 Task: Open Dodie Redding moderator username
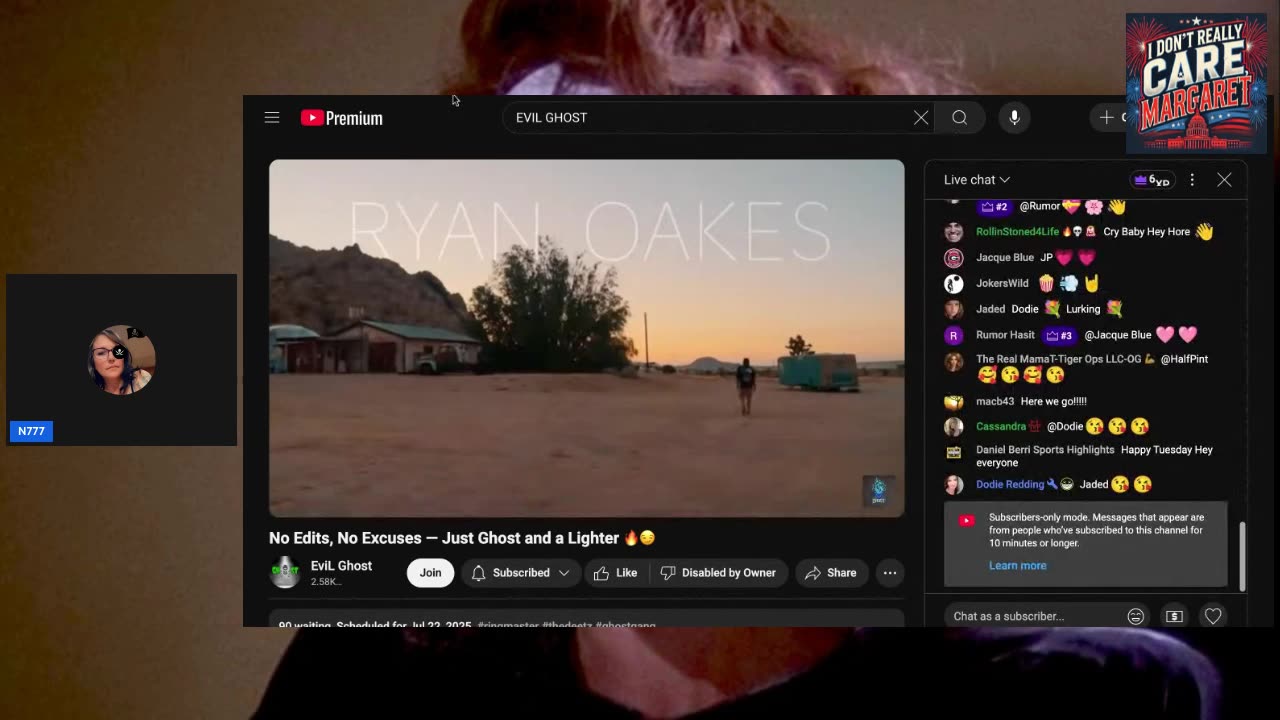pos(1010,485)
